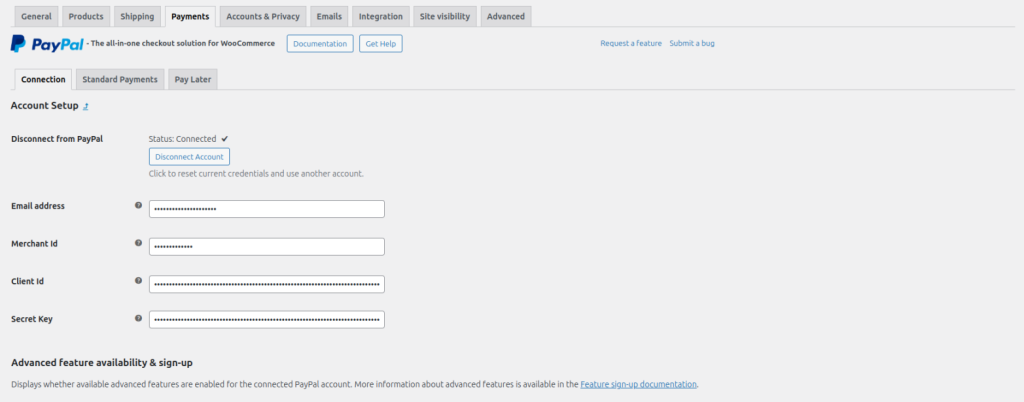This screenshot has width=1024, height=402.
Task: Click the Disconnect Account button
Action: click(x=189, y=157)
